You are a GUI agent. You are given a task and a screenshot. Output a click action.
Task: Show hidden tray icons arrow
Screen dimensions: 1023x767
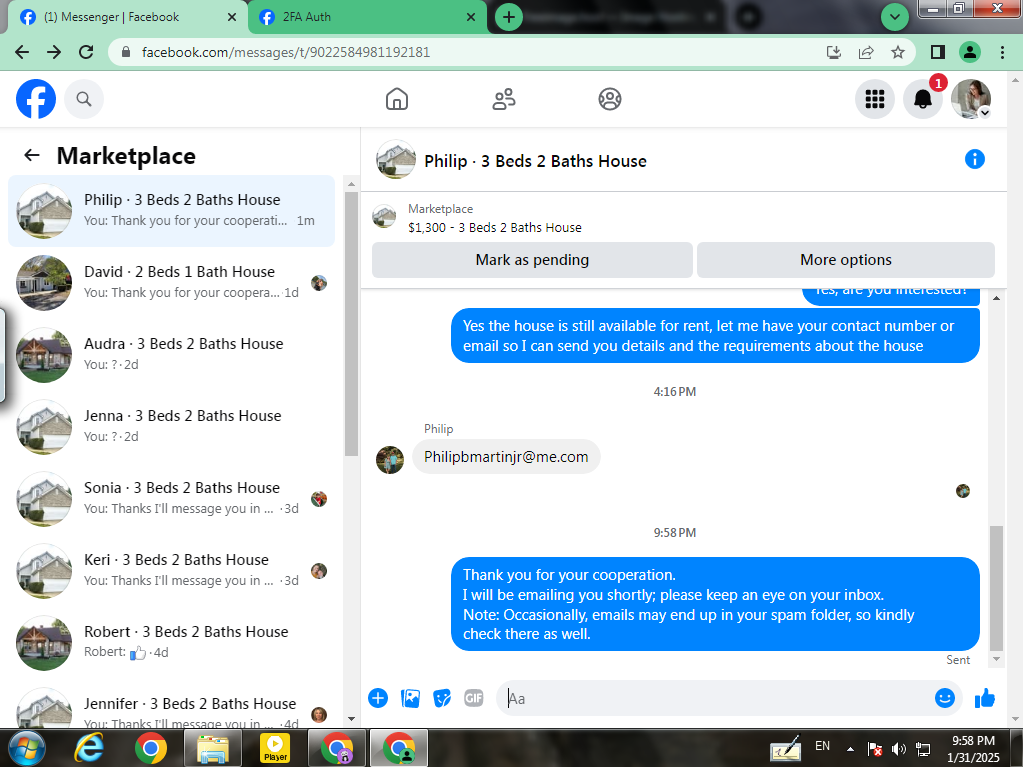click(850, 749)
